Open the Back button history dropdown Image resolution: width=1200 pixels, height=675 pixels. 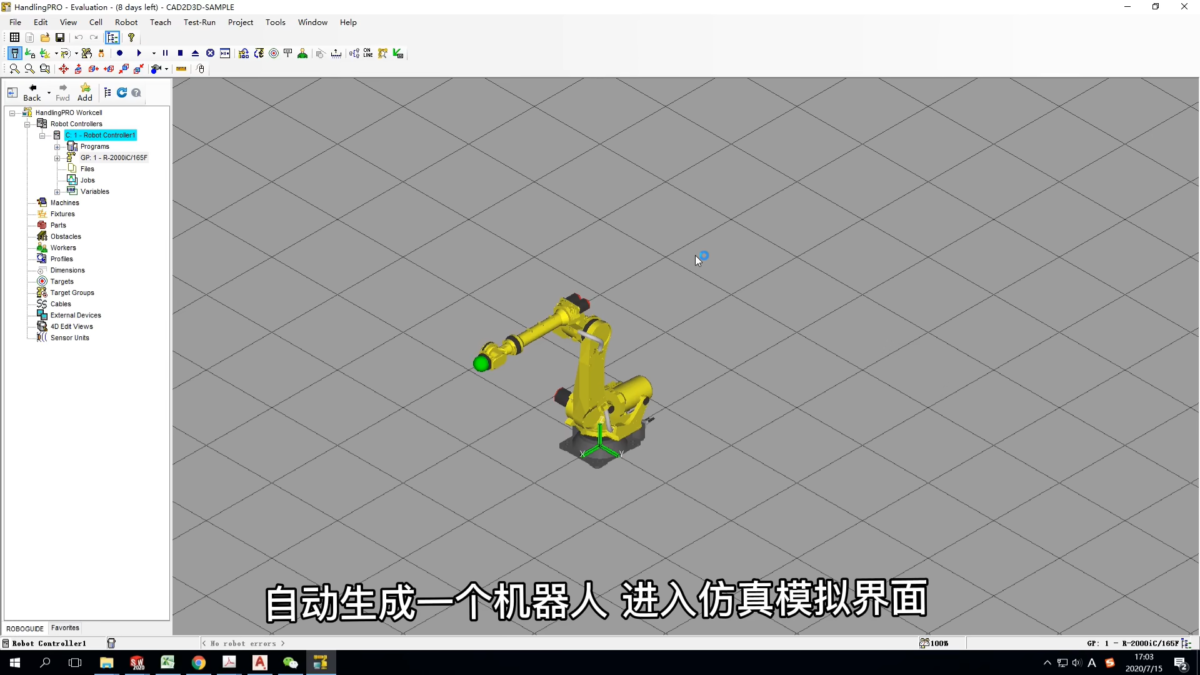tap(48, 92)
